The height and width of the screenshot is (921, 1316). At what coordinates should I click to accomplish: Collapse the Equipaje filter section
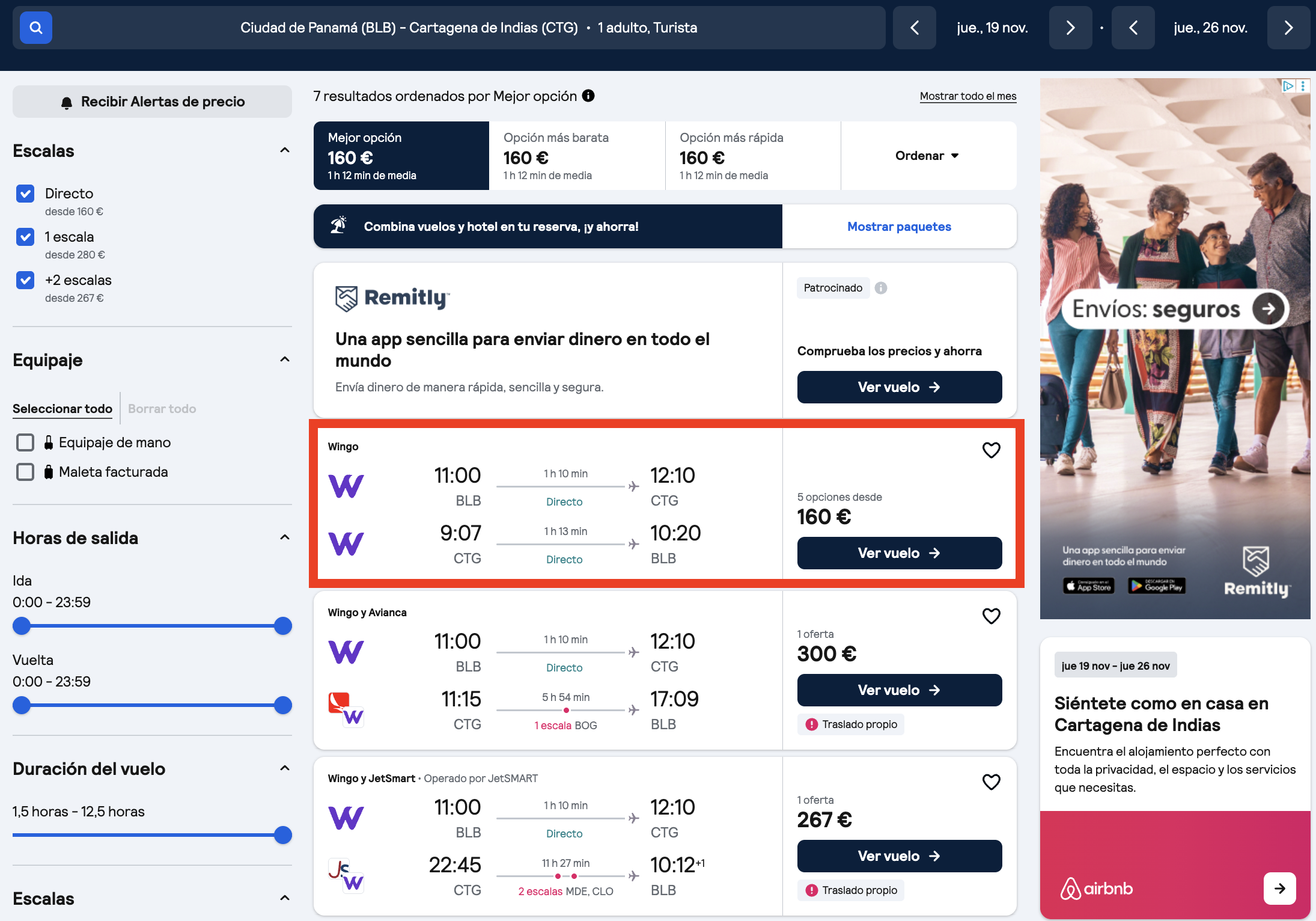[285, 360]
